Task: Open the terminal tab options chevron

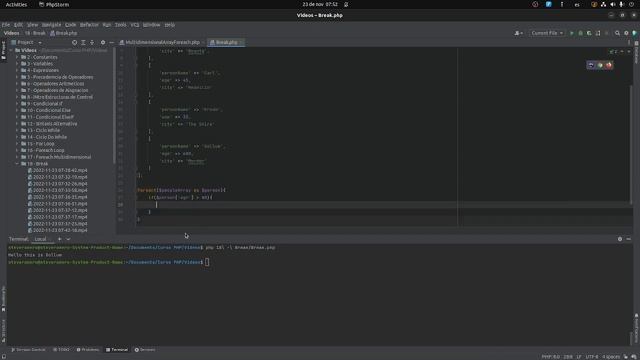Action: point(68,239)
